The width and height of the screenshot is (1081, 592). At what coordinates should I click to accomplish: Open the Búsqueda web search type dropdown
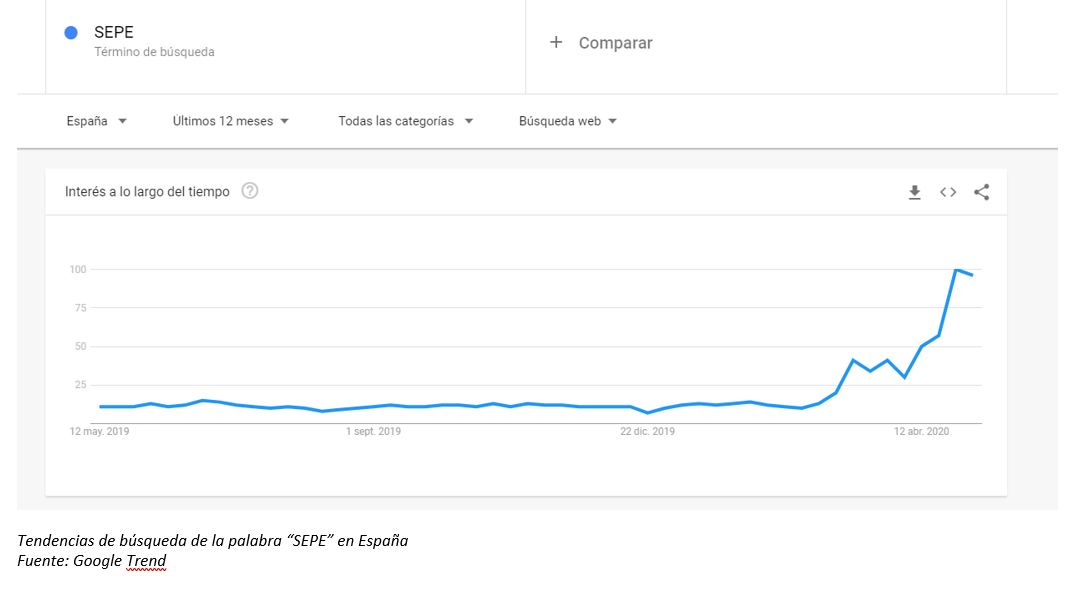pyautogui.click(x=567, y=121)
